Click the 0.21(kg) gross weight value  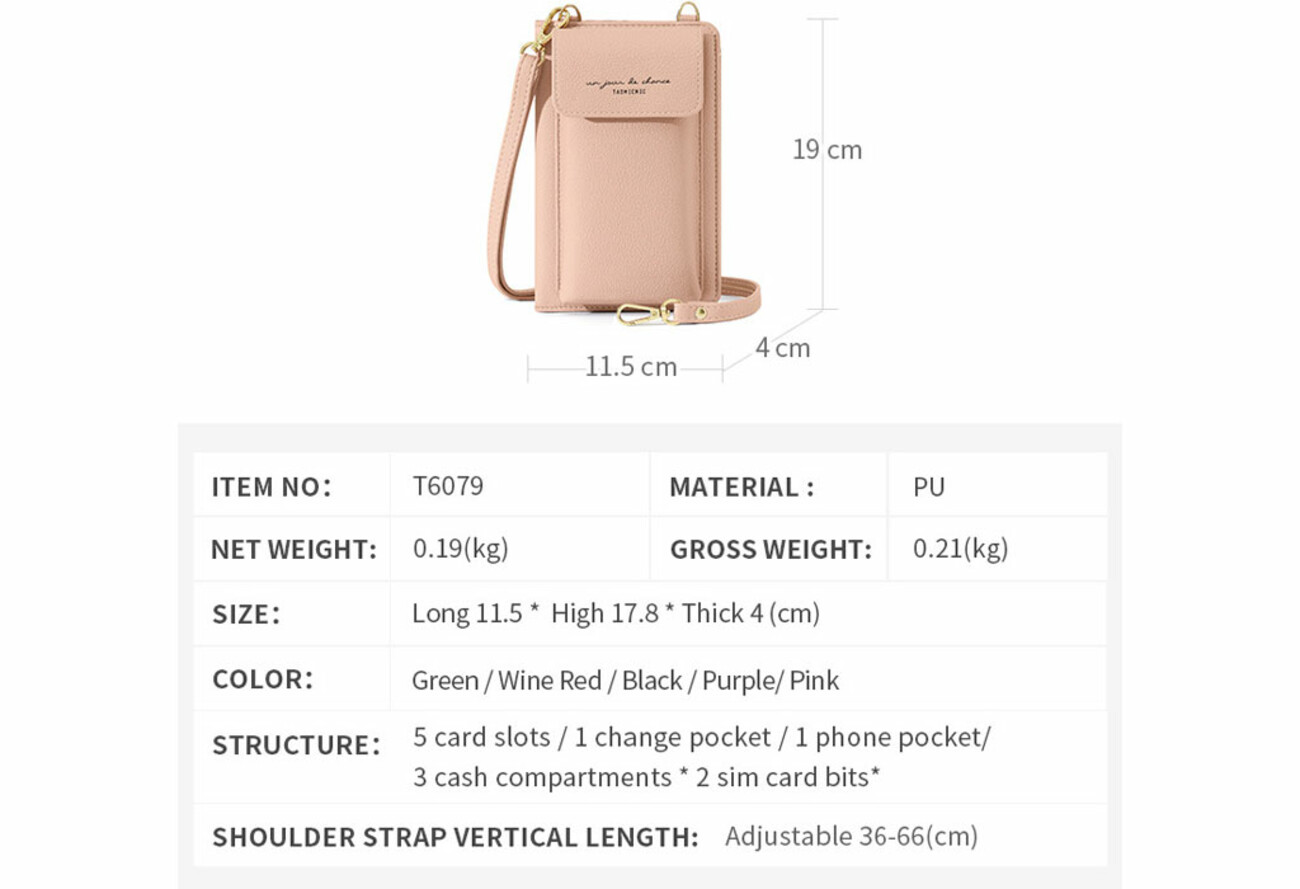961,549
